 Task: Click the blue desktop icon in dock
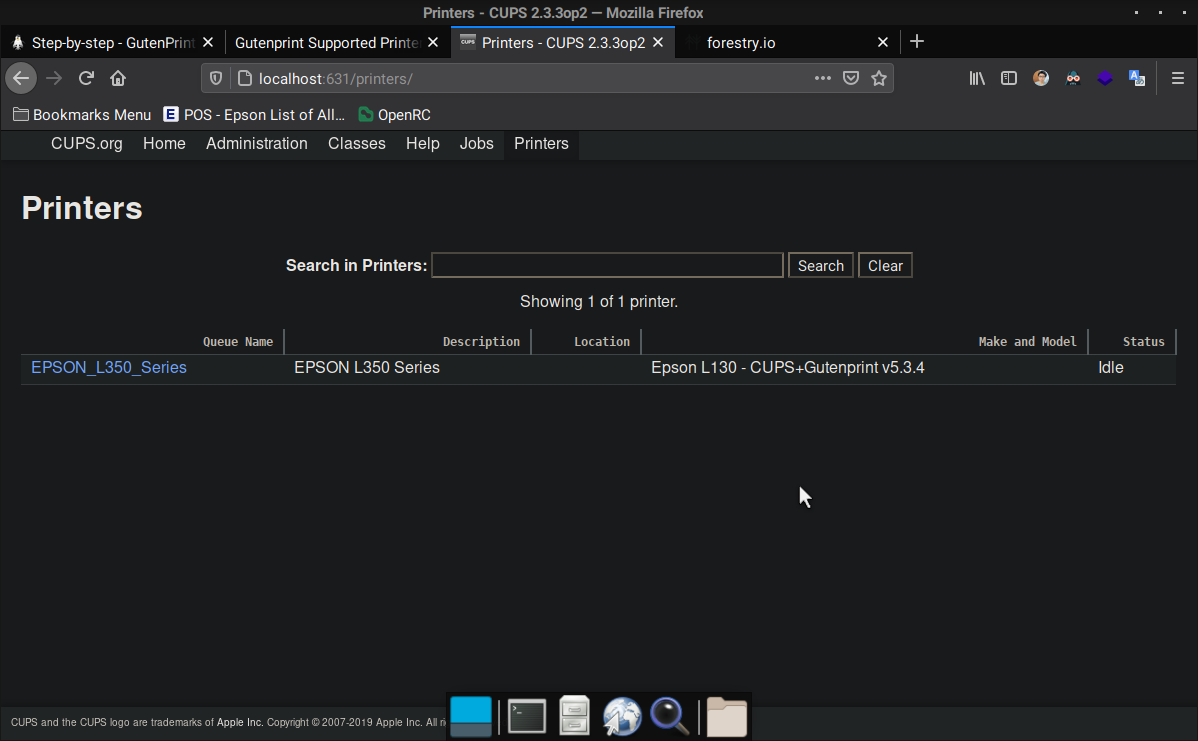point(471,717)
